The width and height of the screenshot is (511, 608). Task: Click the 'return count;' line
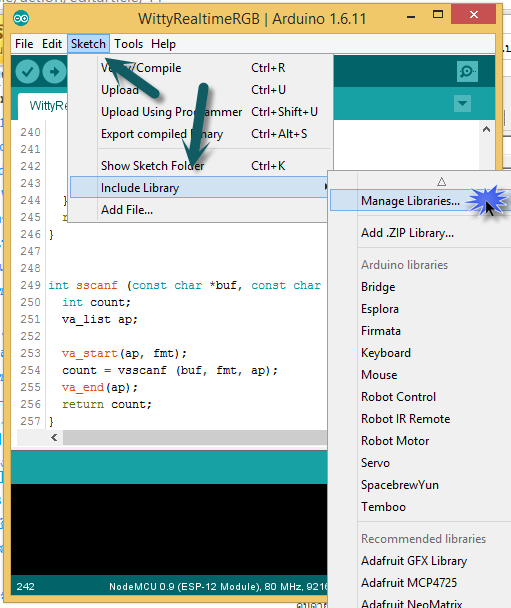tap(107, 404)
